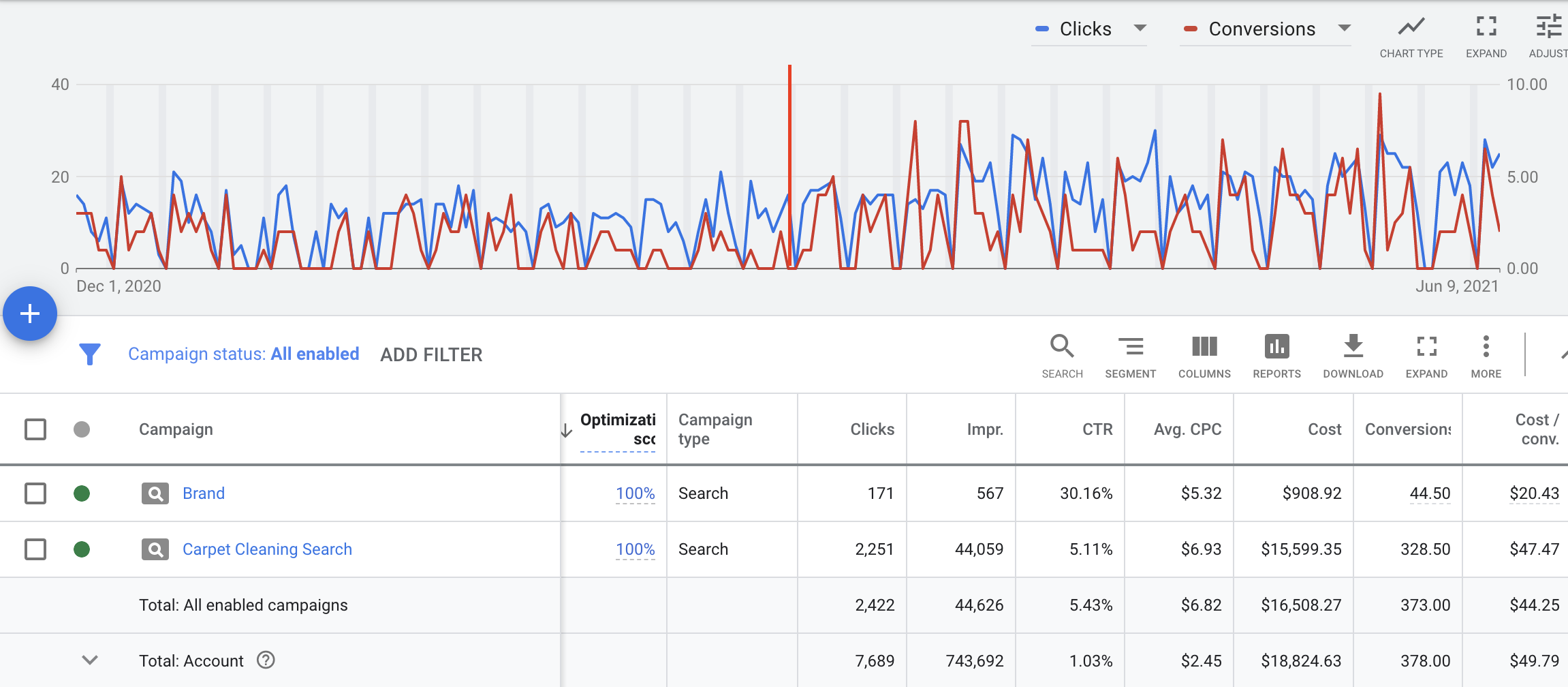Sort by Optimization score column

tap(616, 429)
